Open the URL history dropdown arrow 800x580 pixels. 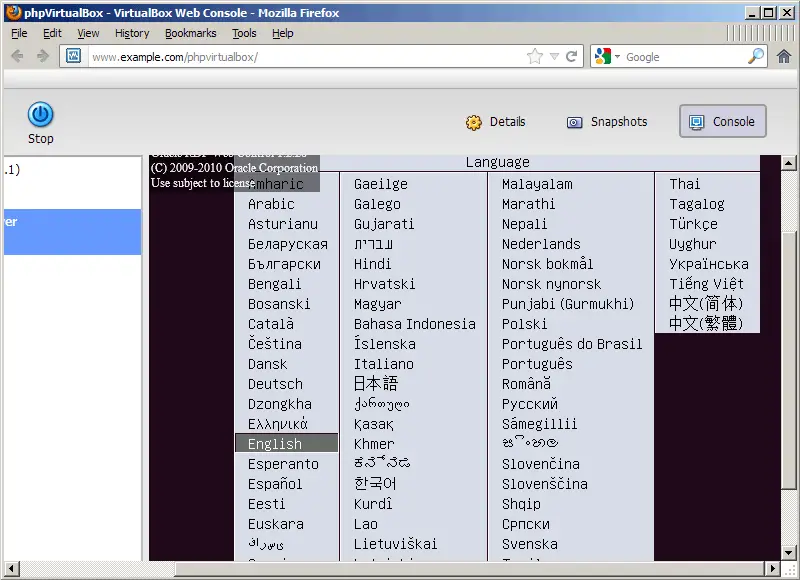[555, 57]
